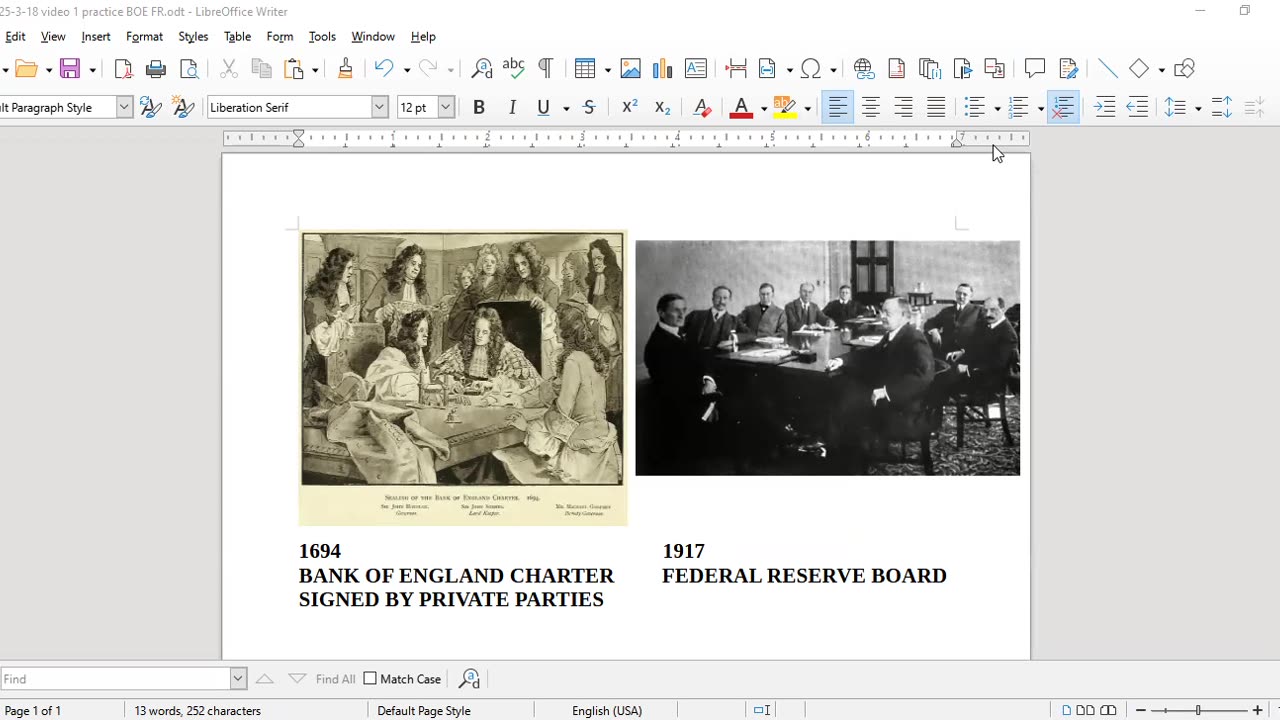Increase the paragraph indent

tap(1105, 108)
